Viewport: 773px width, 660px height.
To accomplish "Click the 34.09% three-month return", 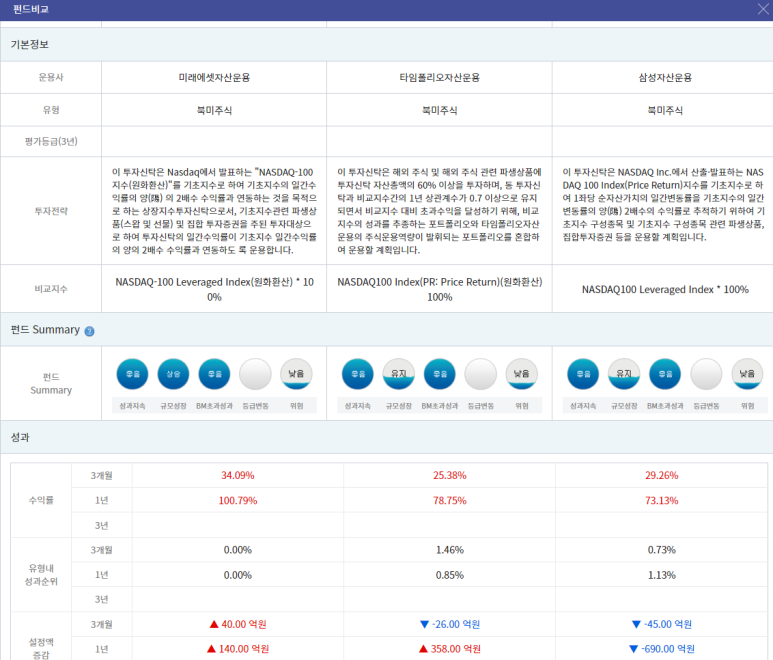I will click(x=238, y=476).
